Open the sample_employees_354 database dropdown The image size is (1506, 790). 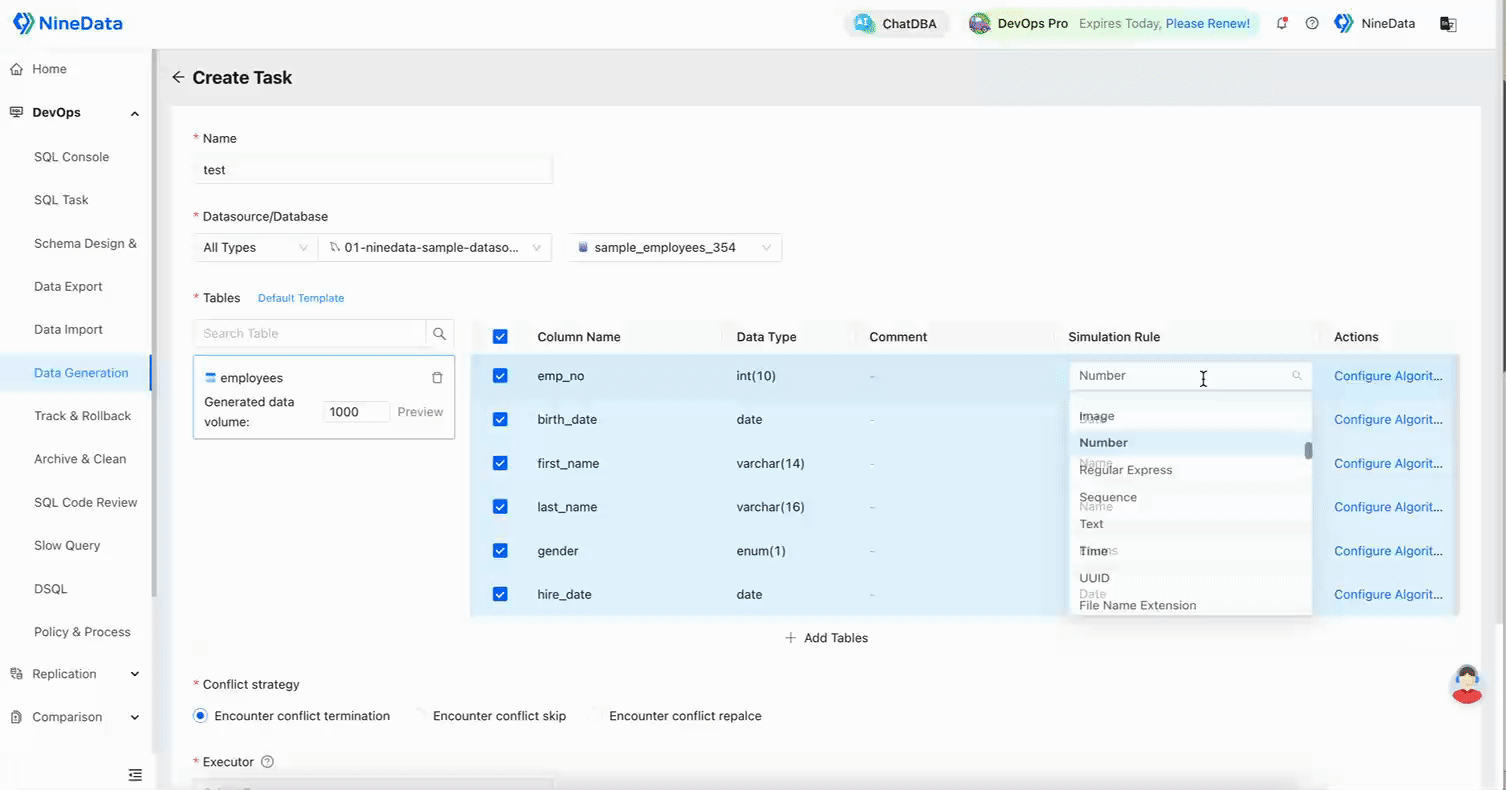[x=675, y=248]
